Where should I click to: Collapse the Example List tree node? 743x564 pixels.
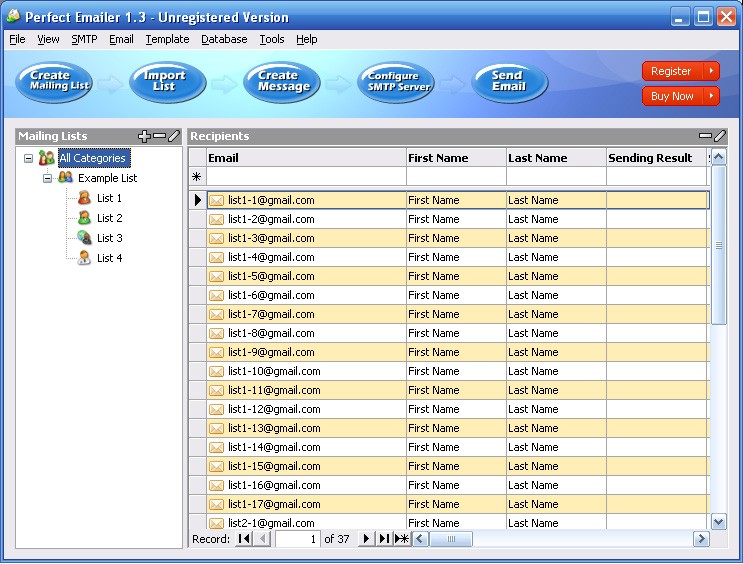(x=47, y=178)
